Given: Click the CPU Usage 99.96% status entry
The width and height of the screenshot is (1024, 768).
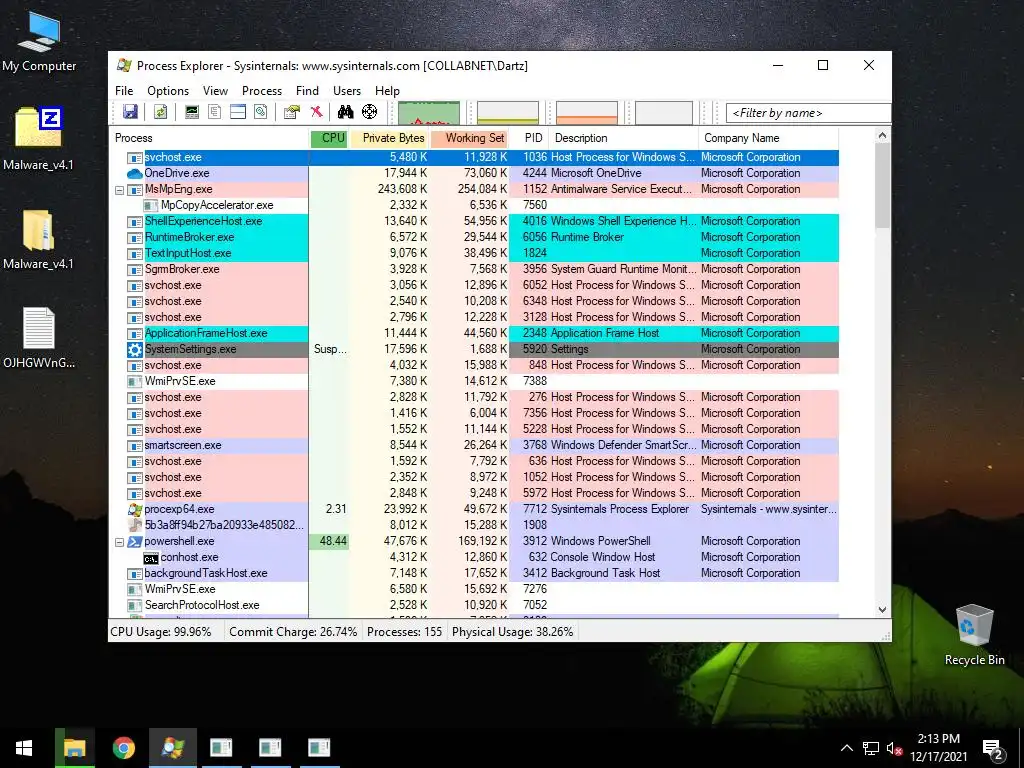Looking at the screenshot, I should (x=161, y=632).
